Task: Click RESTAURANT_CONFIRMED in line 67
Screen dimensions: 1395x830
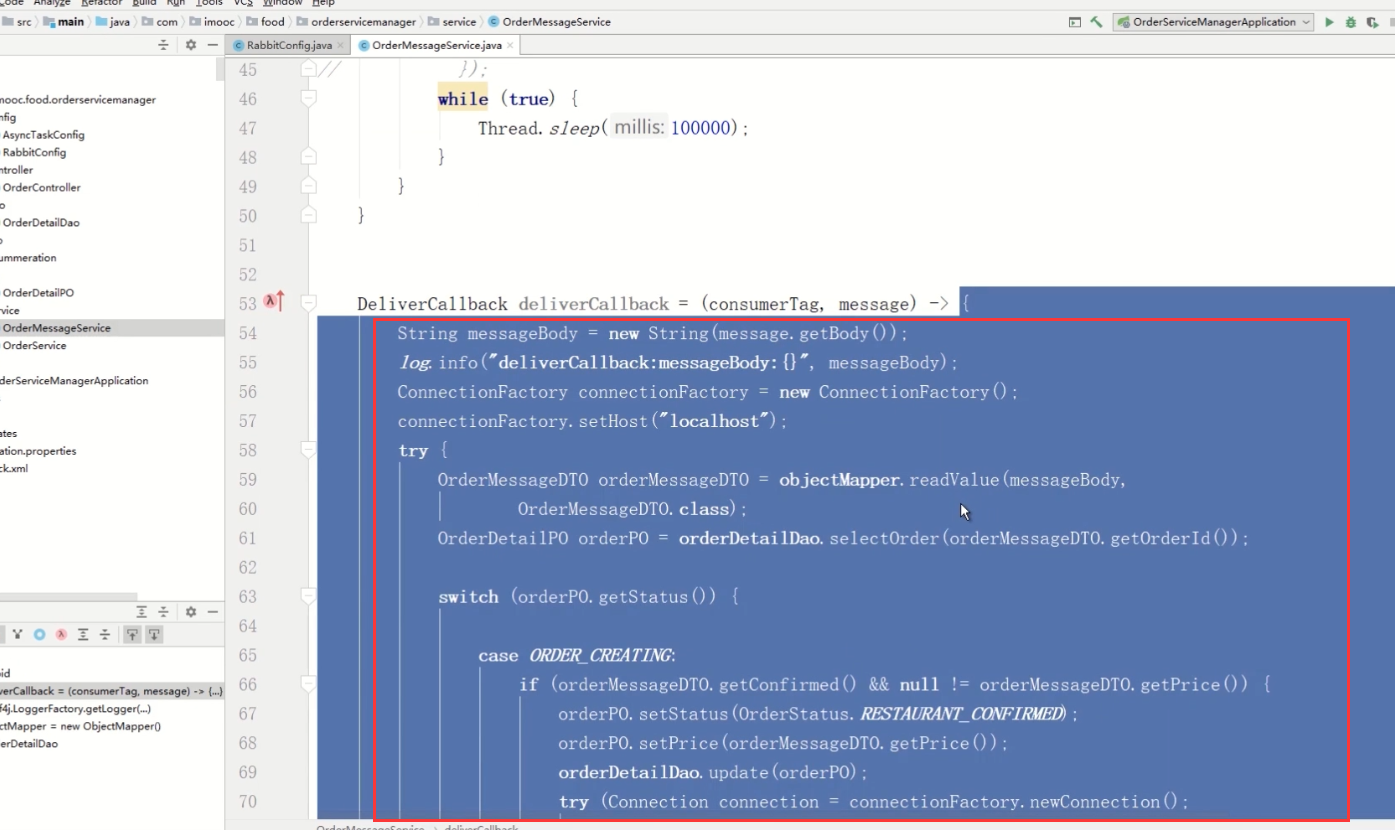Action: 963,714
